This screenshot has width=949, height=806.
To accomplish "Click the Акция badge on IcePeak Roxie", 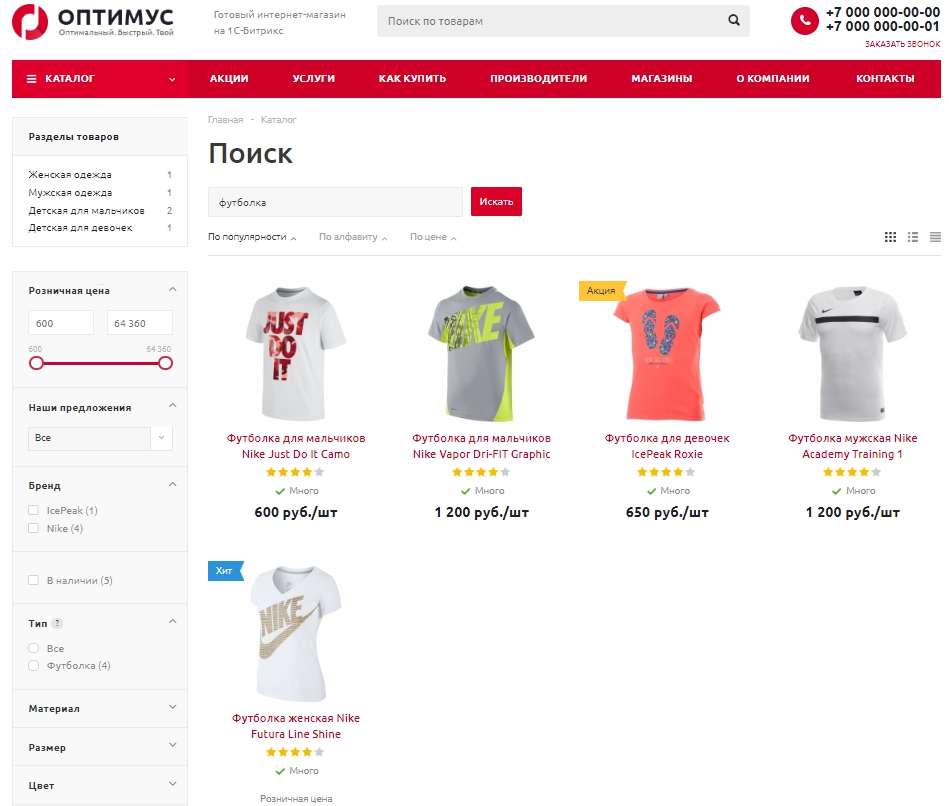I will pos(601,290).
